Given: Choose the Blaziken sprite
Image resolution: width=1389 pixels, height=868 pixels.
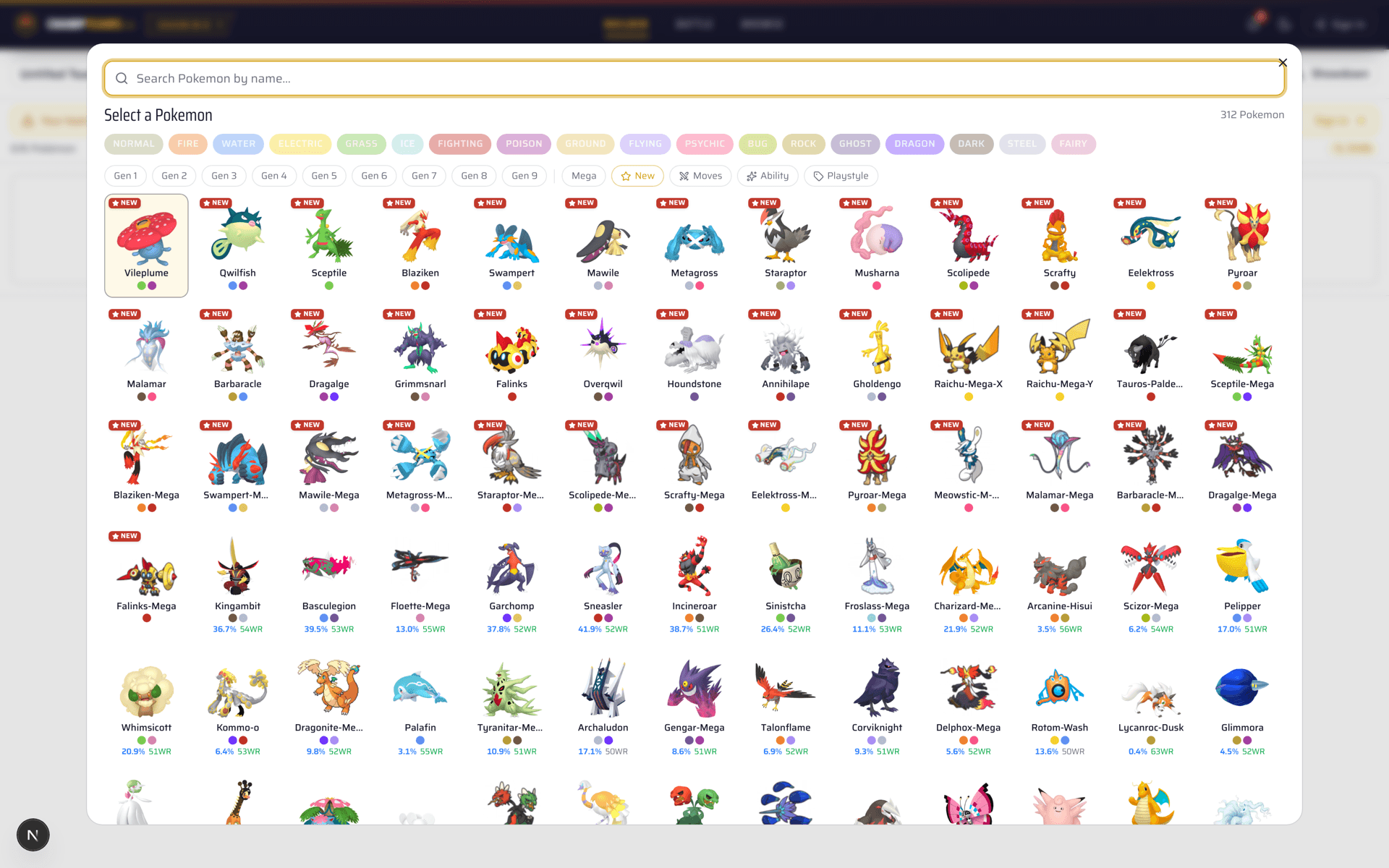Looking at the screenshot, I should click(x=420, y=234).
